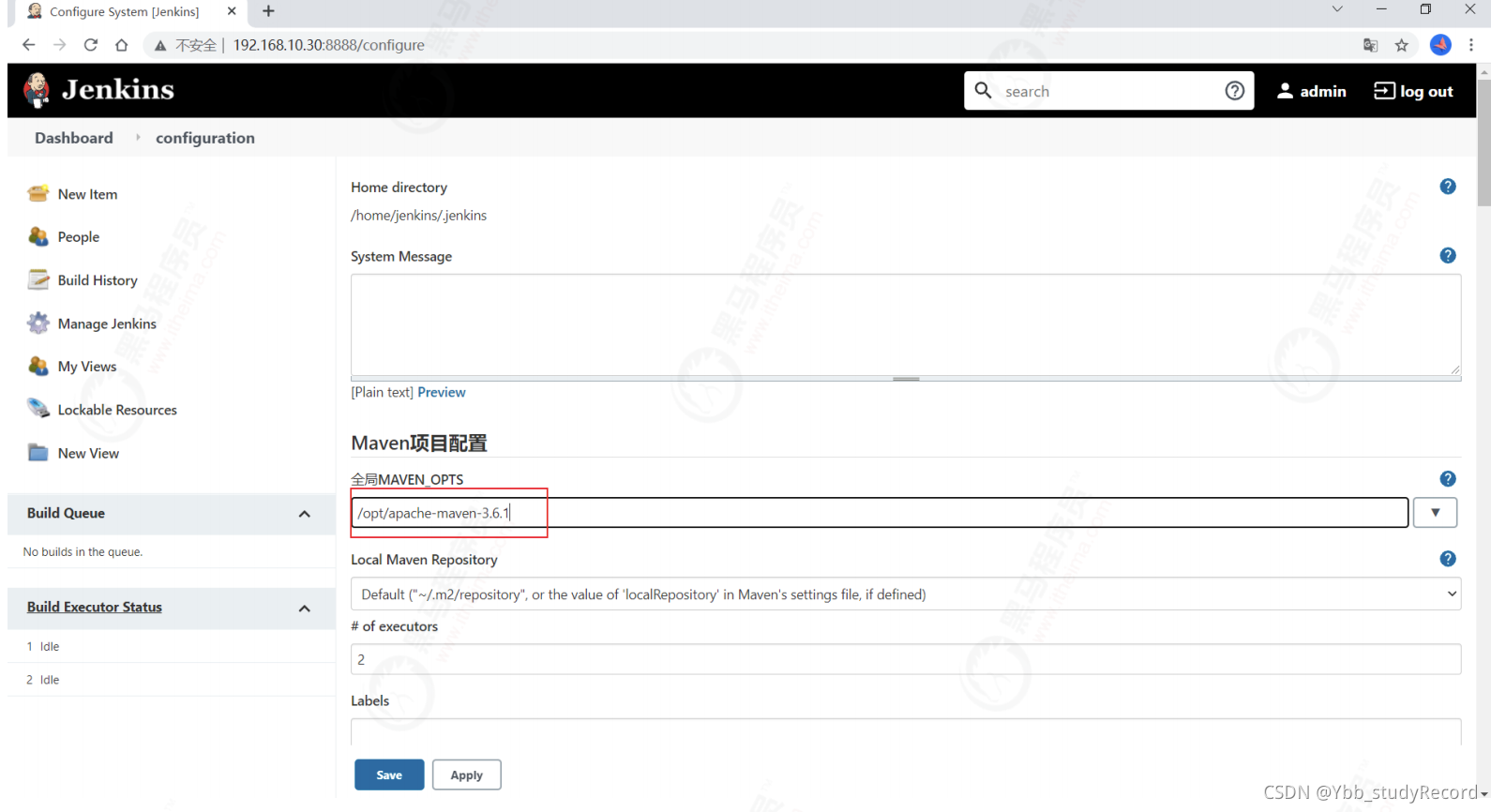The height and width of the screenshot is (812, 1491).
Task: Click the Labels input field
Action: (906, 732)
